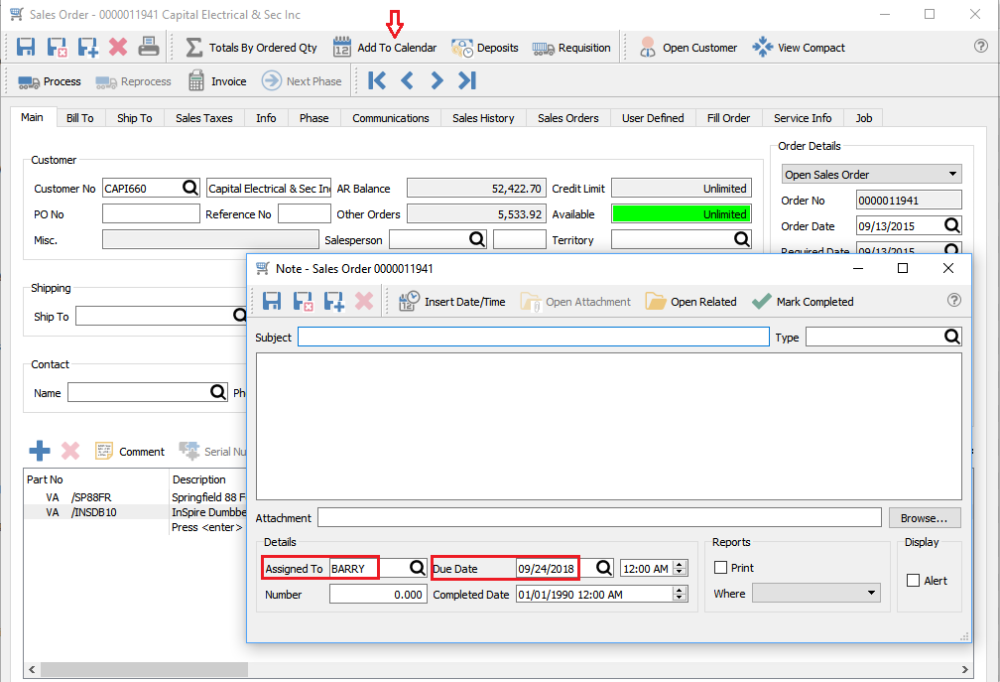Click the Requisition truck icon

543,48
